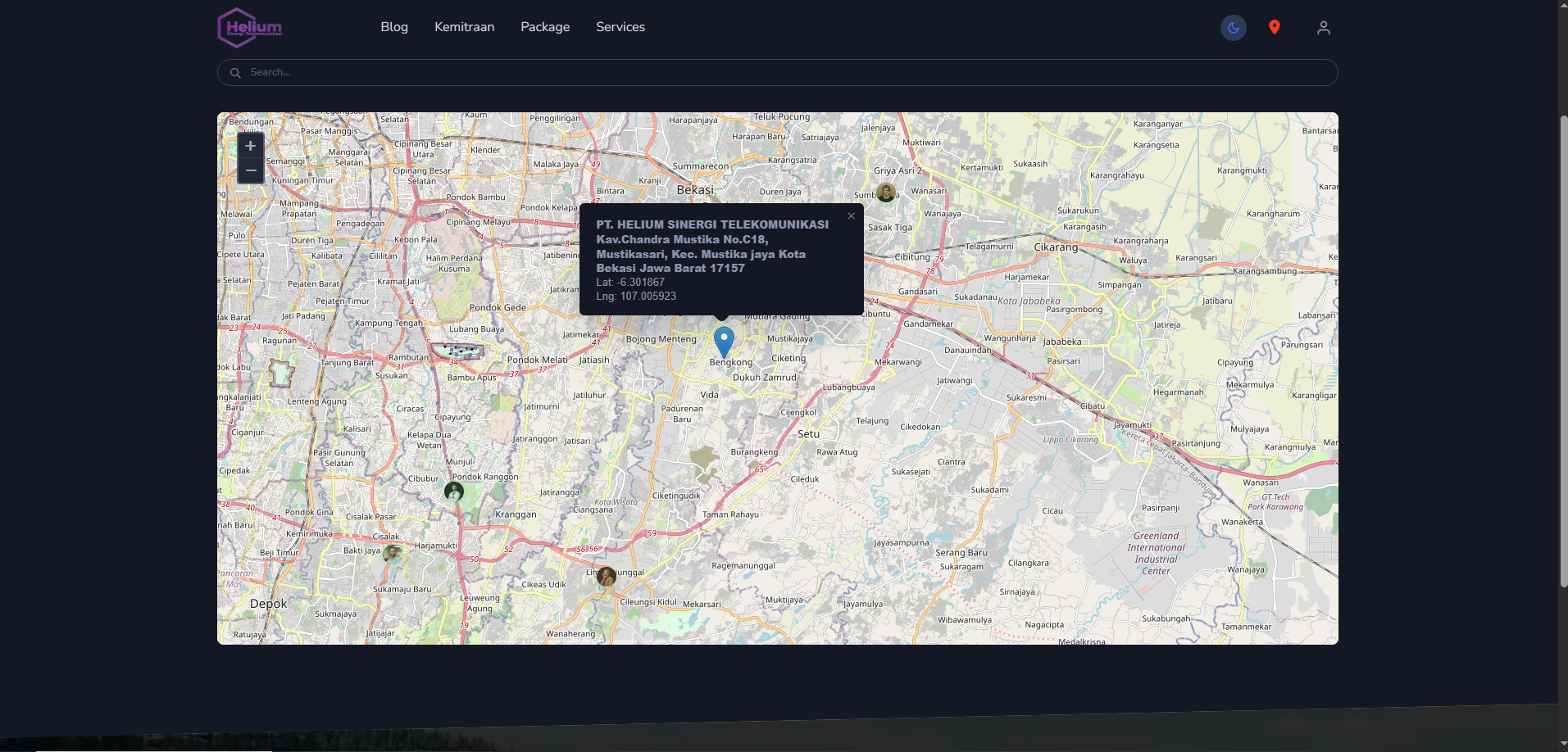Viewport: 1568px width, 752px height.
Task: Click the Summarecon label on map
Action: (x=700, y=166)
